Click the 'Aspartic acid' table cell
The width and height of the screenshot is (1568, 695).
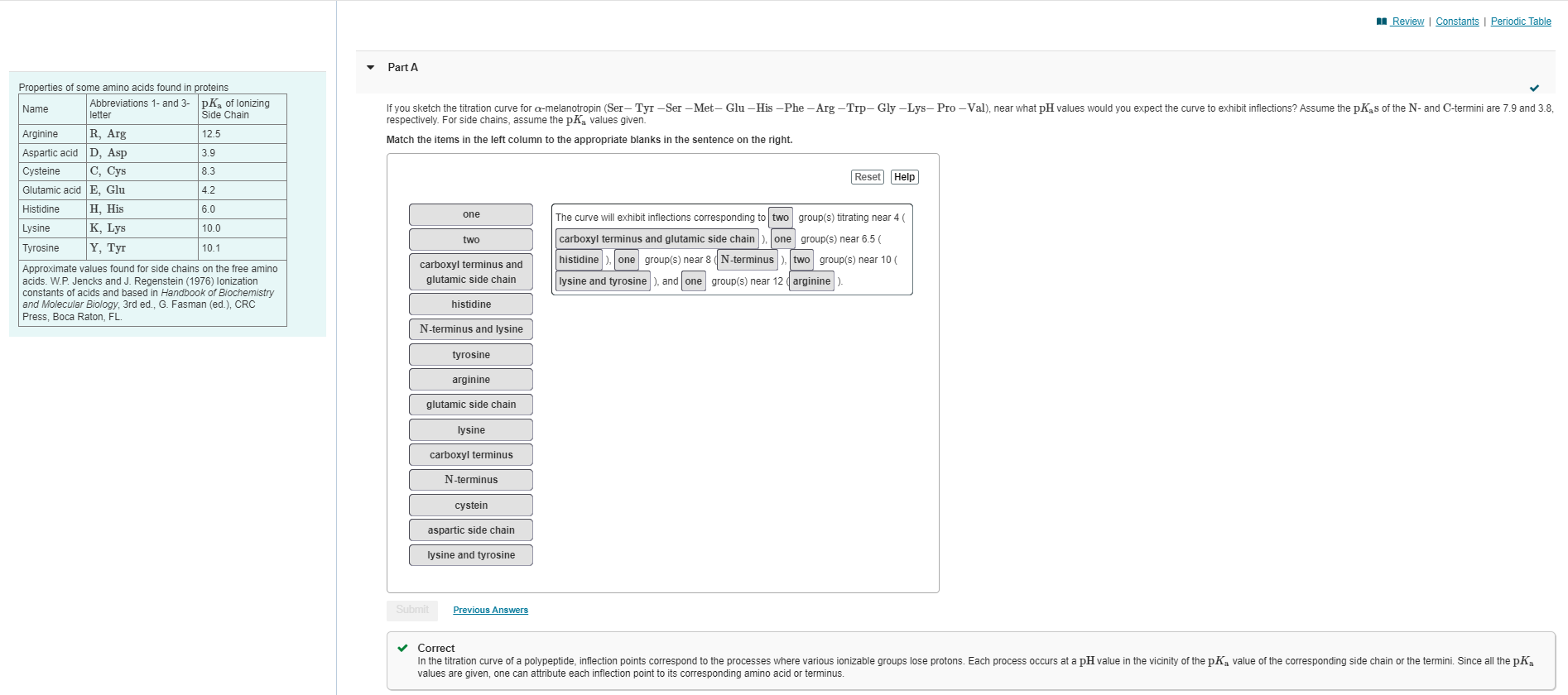click(53, 153)
